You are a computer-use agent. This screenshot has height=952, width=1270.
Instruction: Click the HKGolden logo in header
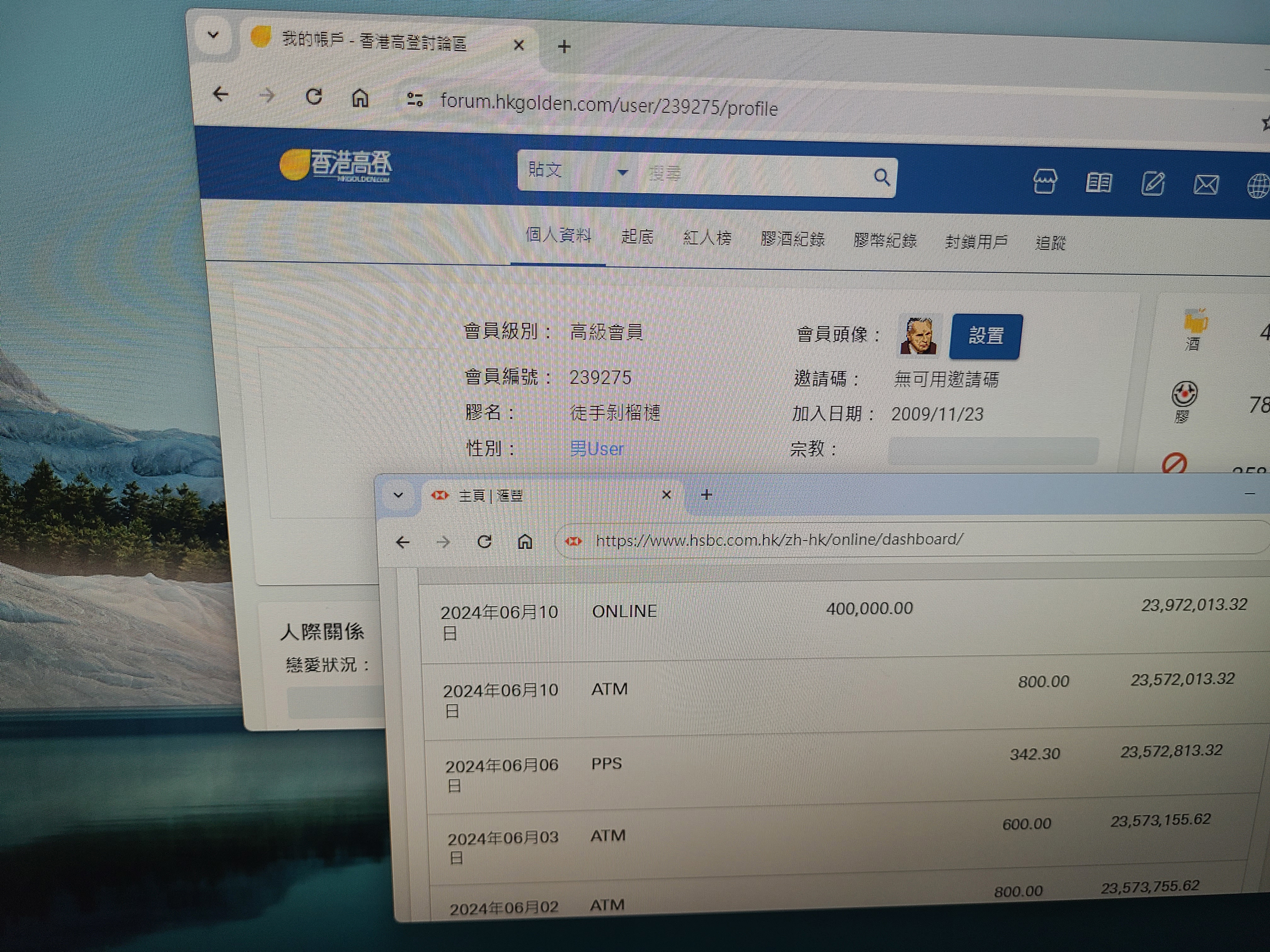335,165
